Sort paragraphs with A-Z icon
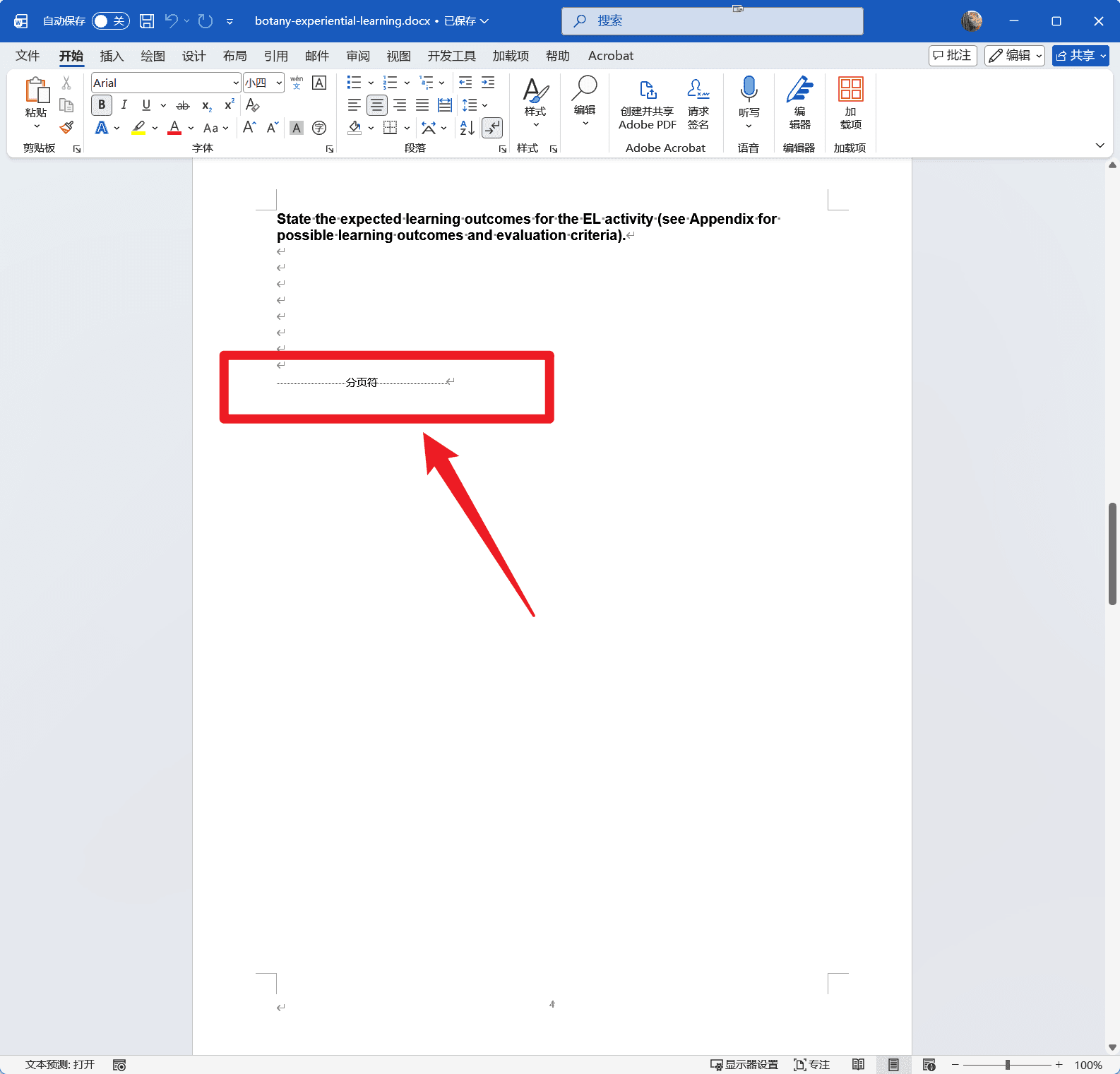 (x=467, y=128)
